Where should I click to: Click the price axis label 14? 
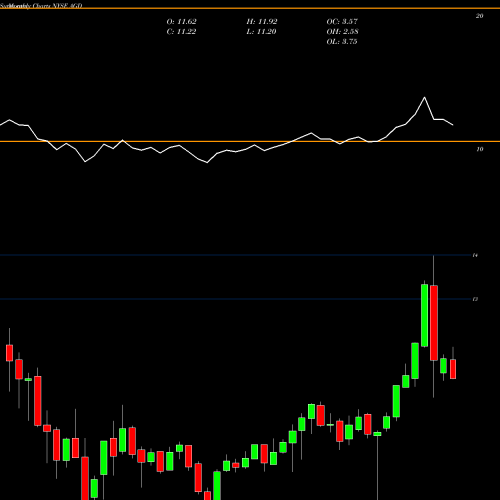pos(475,255)
